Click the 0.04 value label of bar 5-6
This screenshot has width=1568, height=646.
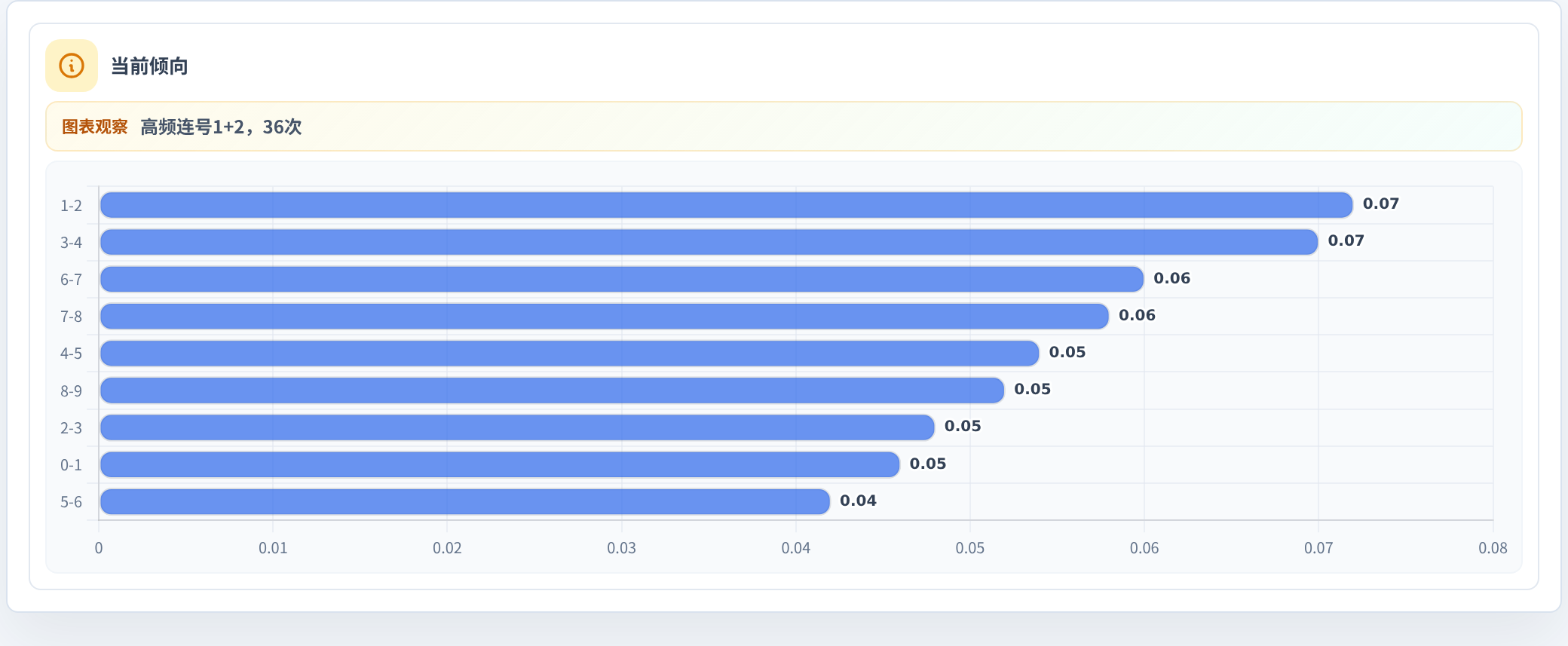[x=858, y=501]
